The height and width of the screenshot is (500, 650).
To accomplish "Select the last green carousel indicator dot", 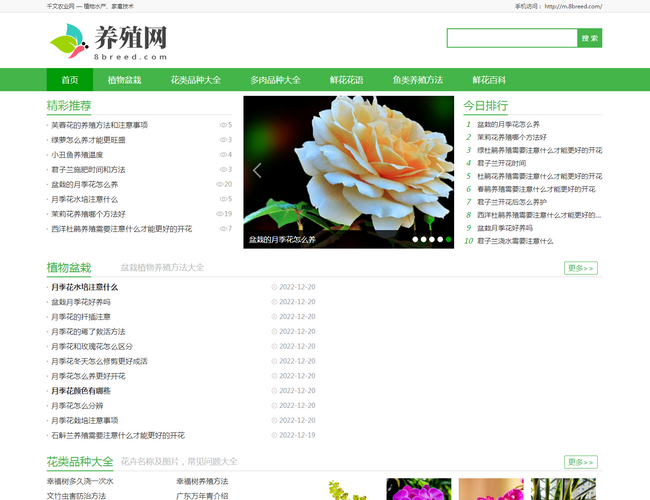I will pyautogui.click(x=448, y=240).
